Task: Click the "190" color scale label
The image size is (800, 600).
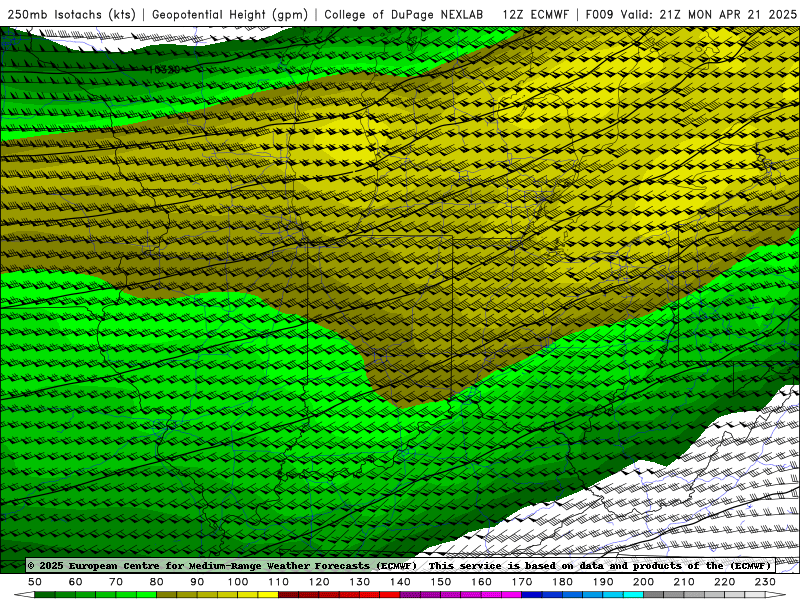Action: (x=603, y=582)
